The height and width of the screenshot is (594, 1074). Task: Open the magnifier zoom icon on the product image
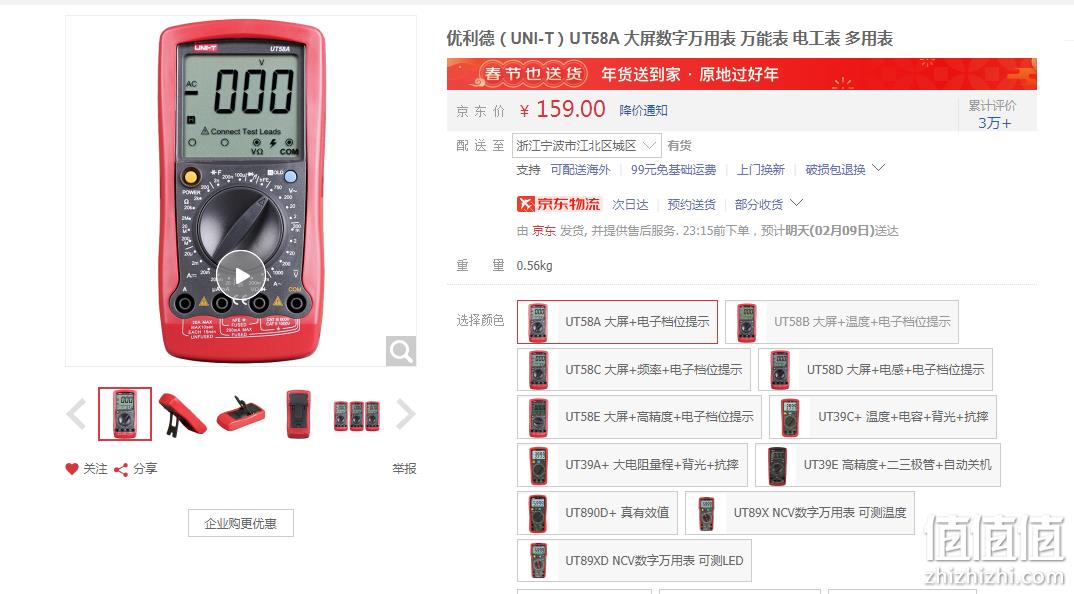click(x=401, y=351)
